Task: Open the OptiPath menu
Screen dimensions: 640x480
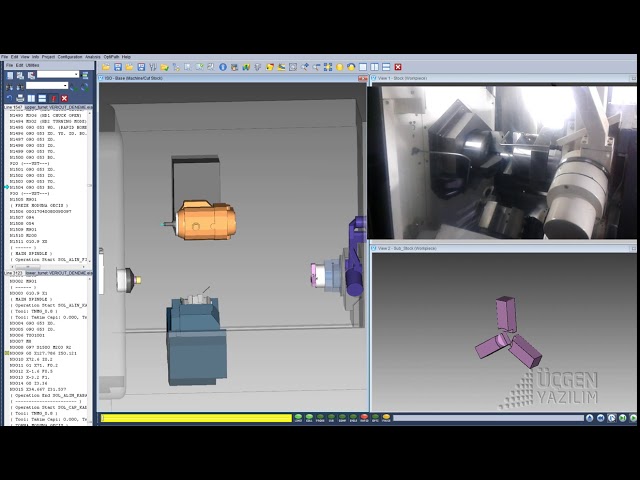Action: 111,57
